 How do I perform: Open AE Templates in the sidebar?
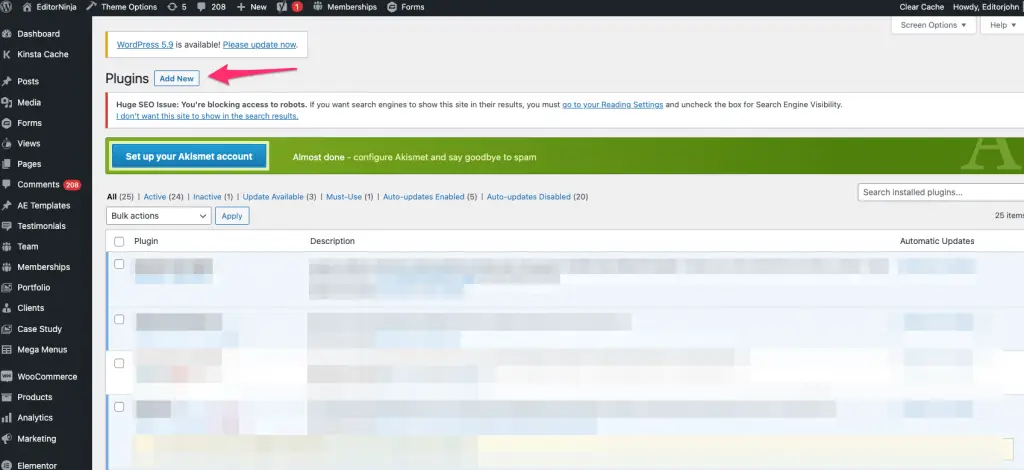tap(46, 205)
